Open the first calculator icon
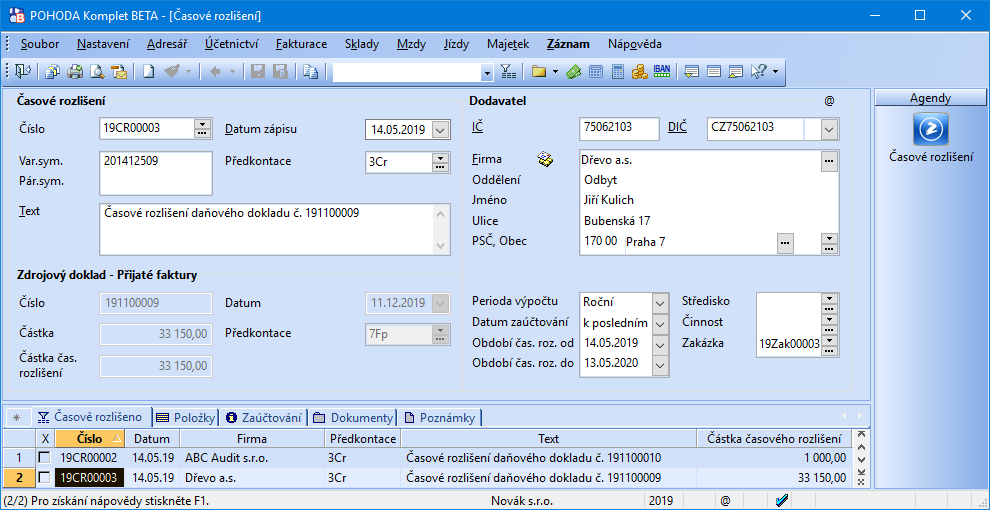 coord(595,72)
